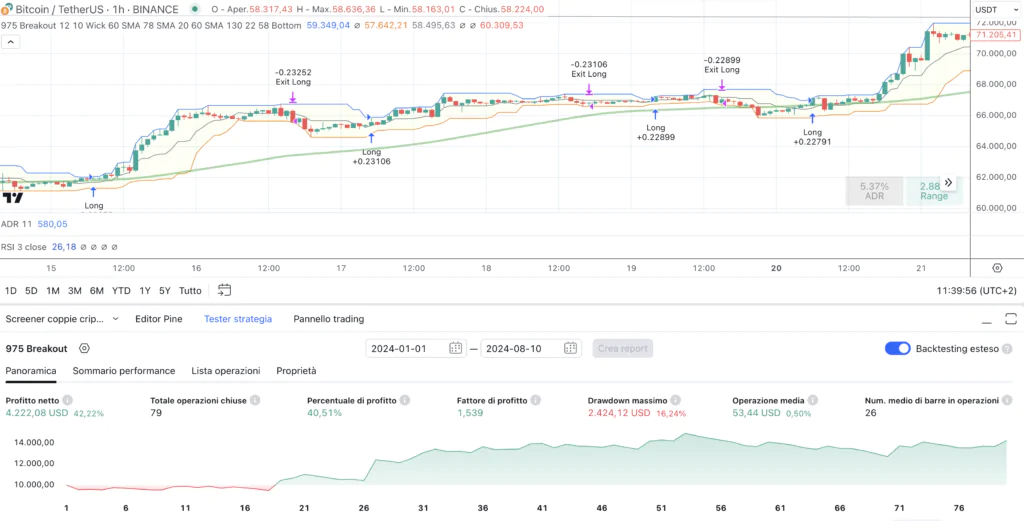Open Lista operazioni tab
The height and width of the screenshot is (521, 1024).
coord(225,371)
